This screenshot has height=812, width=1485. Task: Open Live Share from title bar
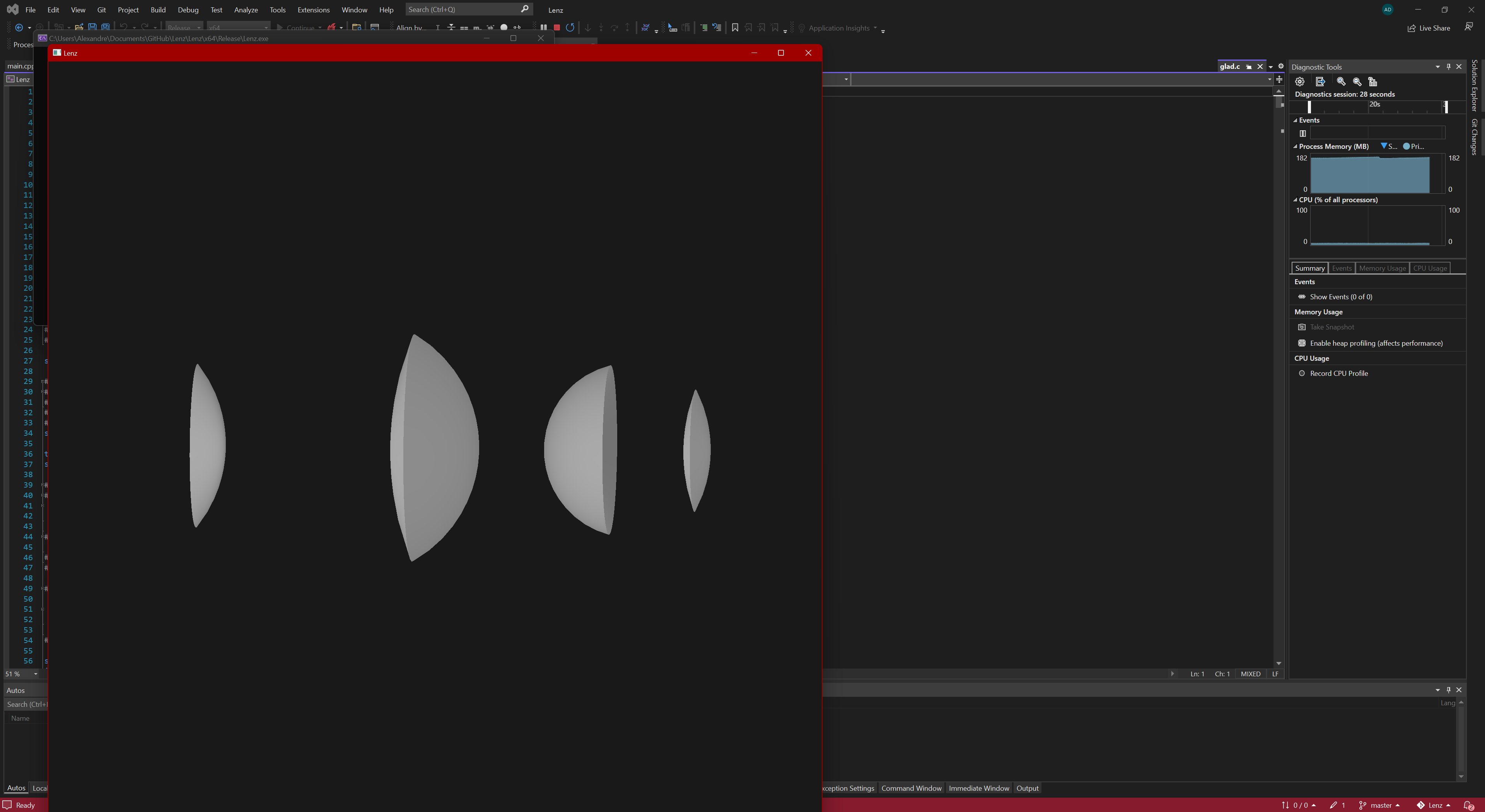[x=1429, y=28]
